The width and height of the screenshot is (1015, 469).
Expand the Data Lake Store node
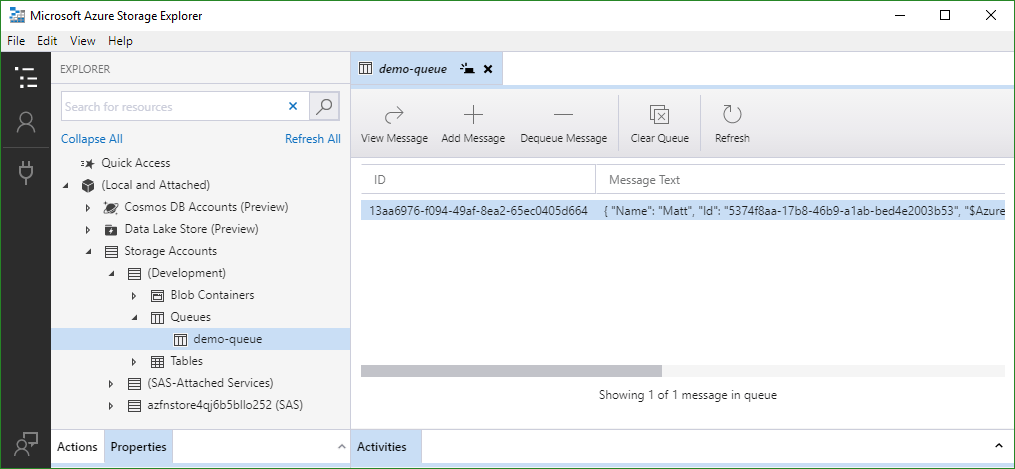pos(88,230)
